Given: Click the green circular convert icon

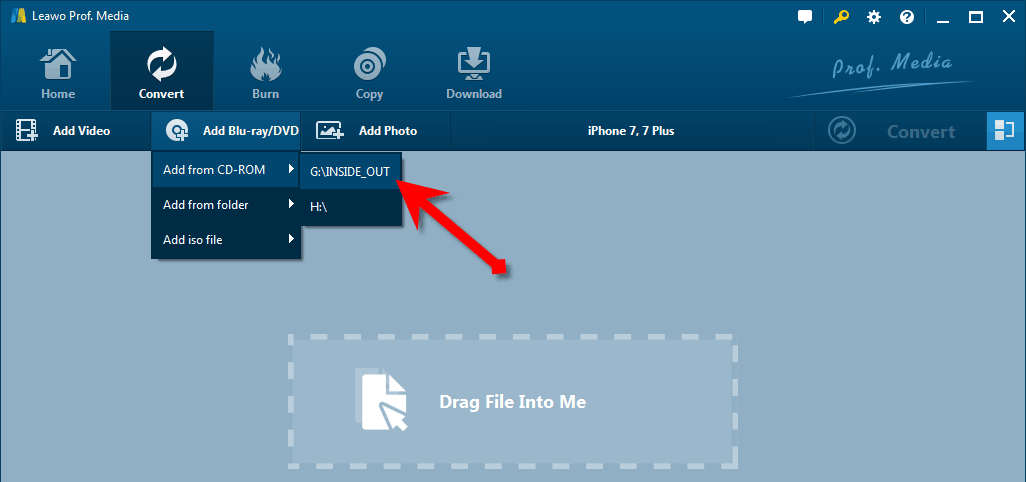Looking at the screenshot, I should (x=842, y=131).
